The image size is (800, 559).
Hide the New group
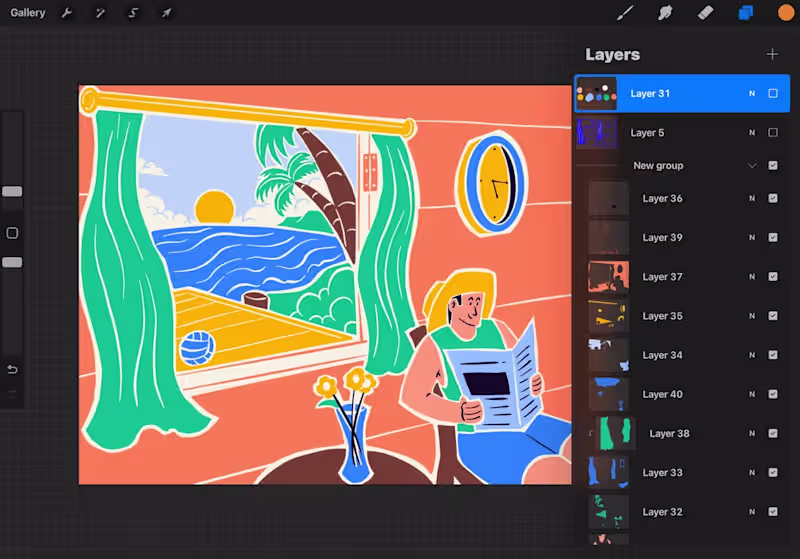coord(773,165)
